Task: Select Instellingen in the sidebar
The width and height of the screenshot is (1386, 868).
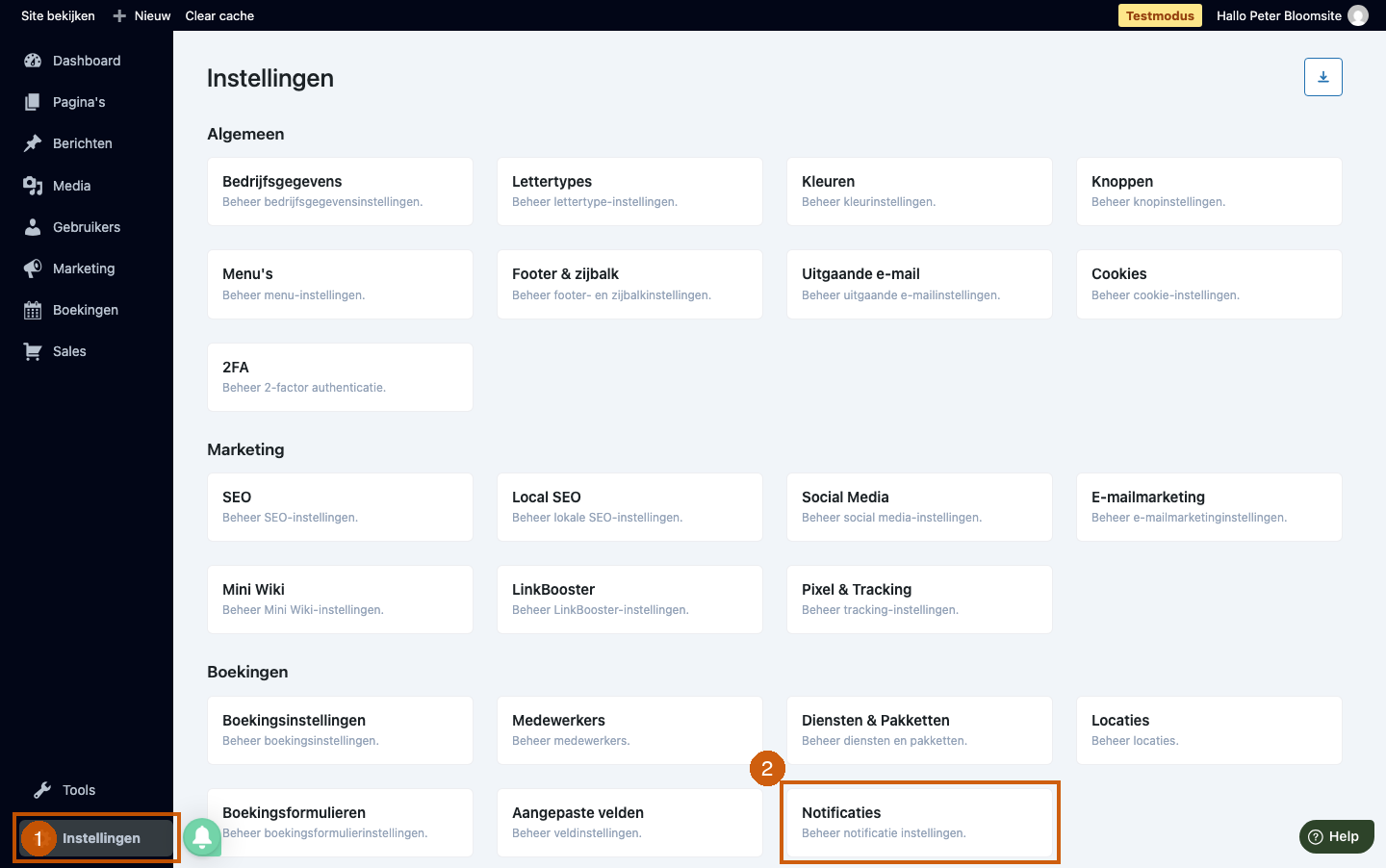Action: (x=96, y=838)
